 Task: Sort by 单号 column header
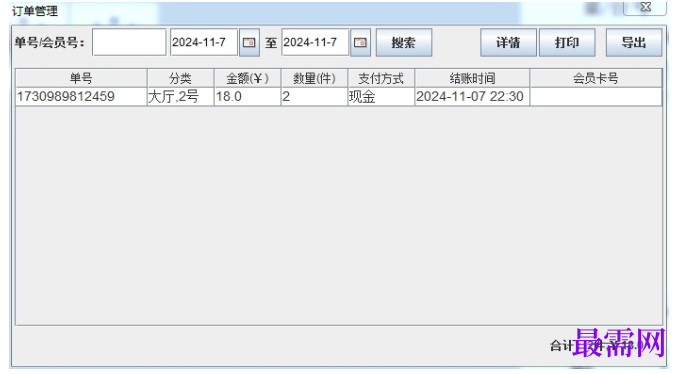(x=81, y=78)
